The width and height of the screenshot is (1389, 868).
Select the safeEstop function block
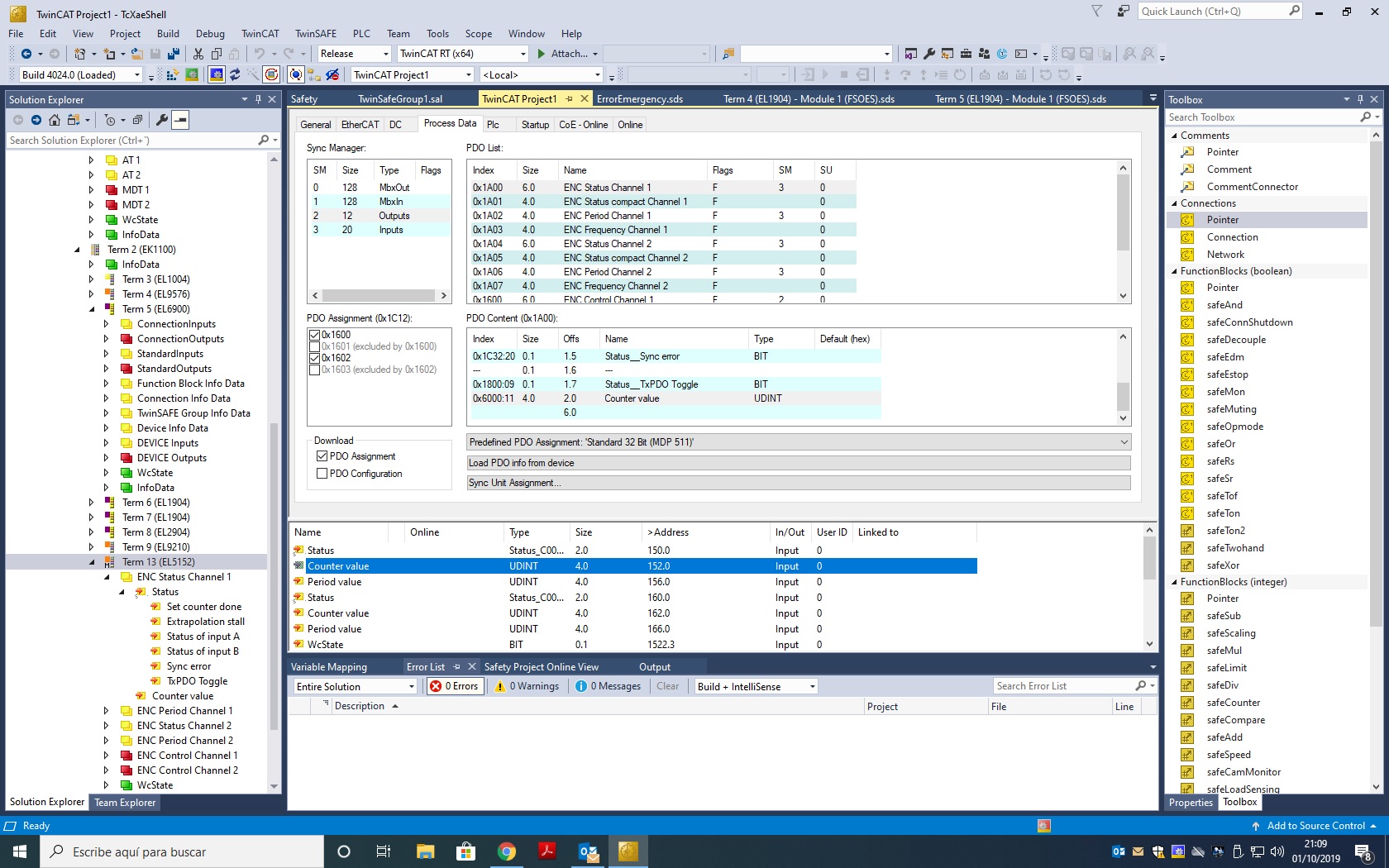point(1227,374)
